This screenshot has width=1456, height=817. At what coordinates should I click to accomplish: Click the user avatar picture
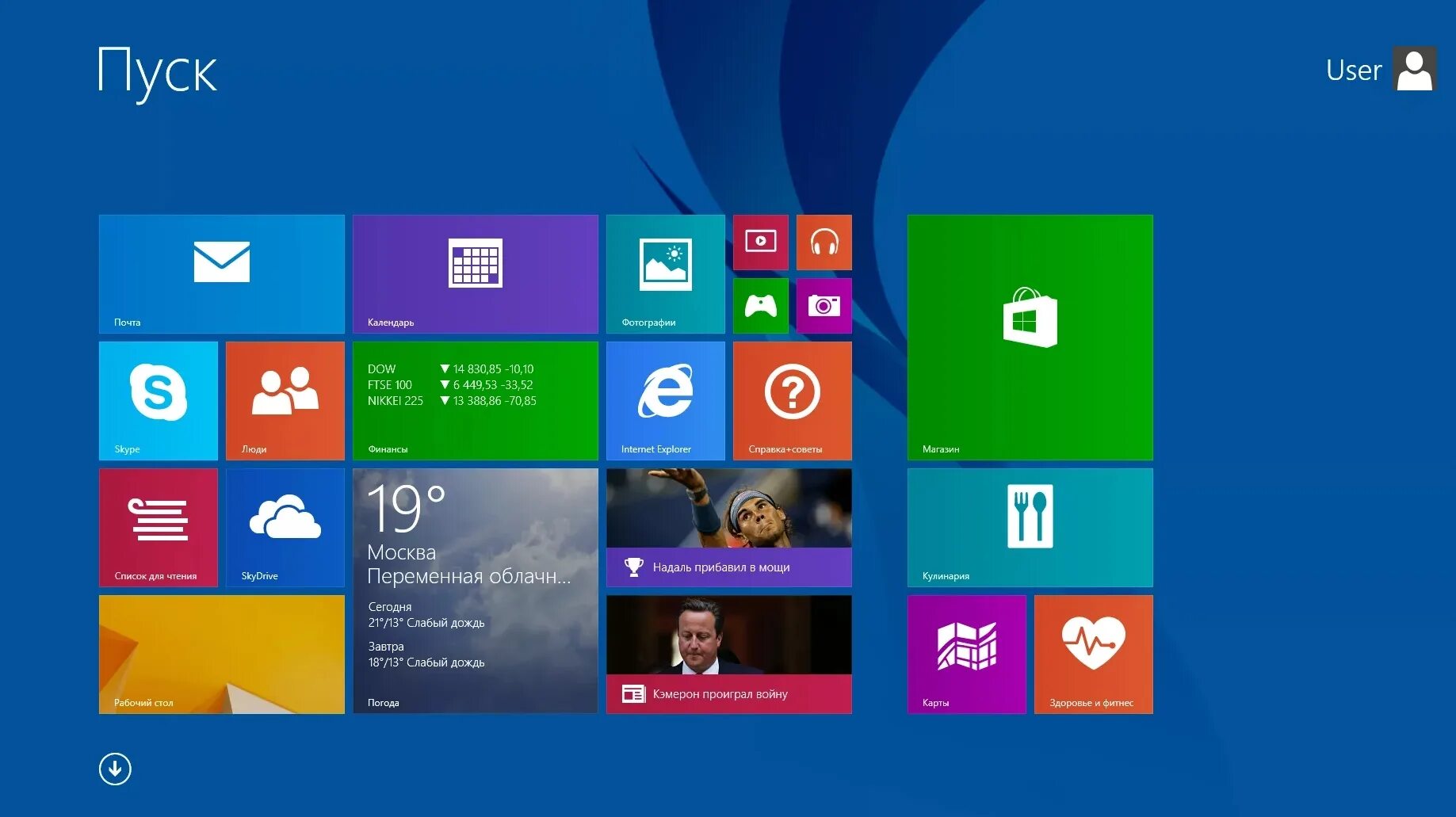point(1415,69)
